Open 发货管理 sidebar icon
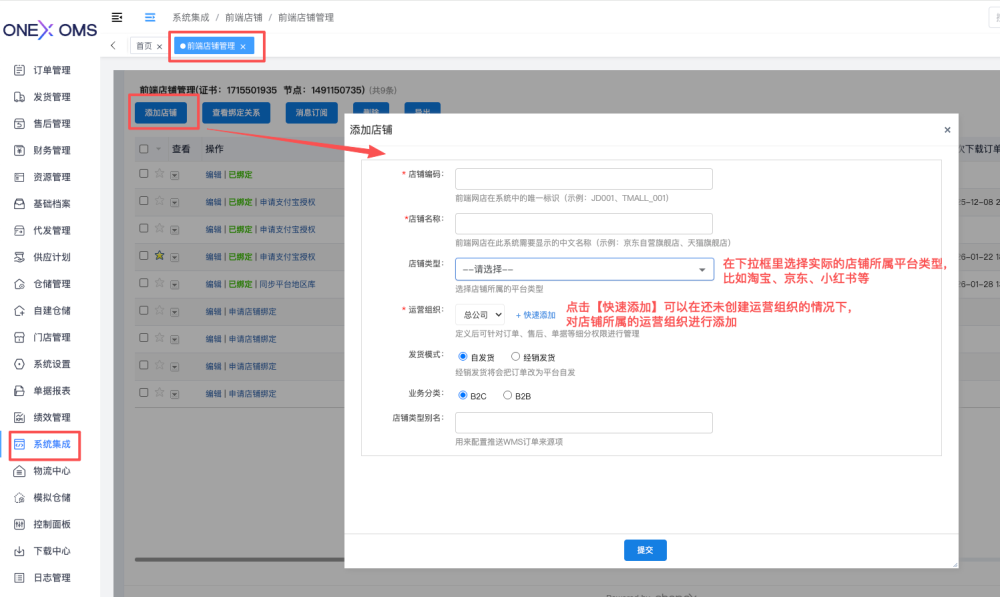The width and height of the screenshot is (1000, 597). (19, 97)
